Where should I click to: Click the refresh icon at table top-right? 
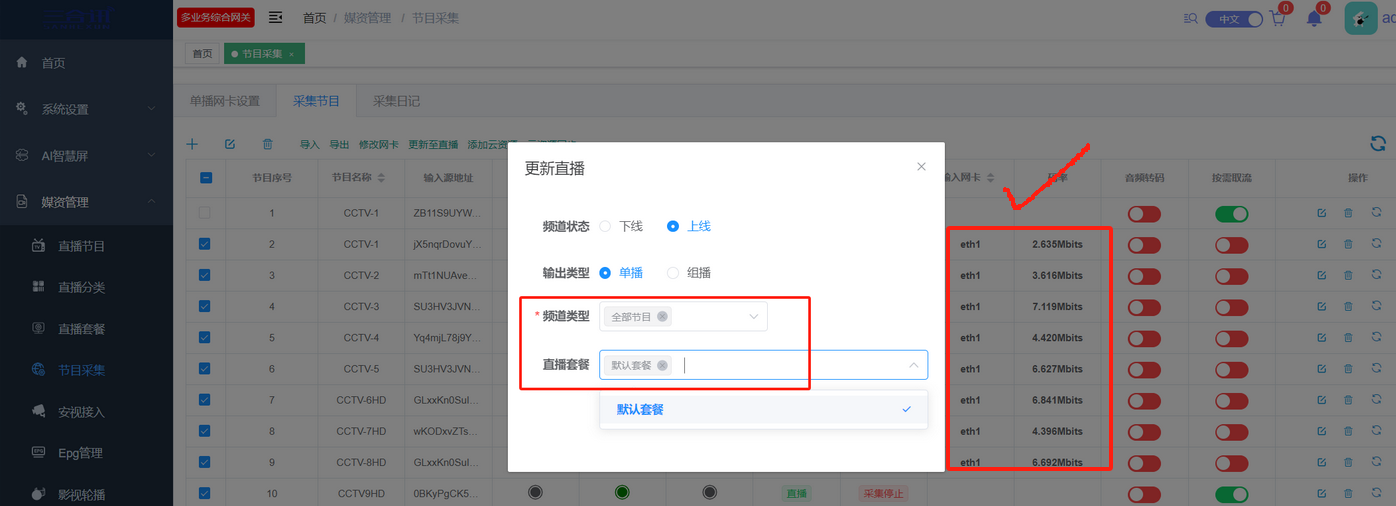coord(1377,144)
